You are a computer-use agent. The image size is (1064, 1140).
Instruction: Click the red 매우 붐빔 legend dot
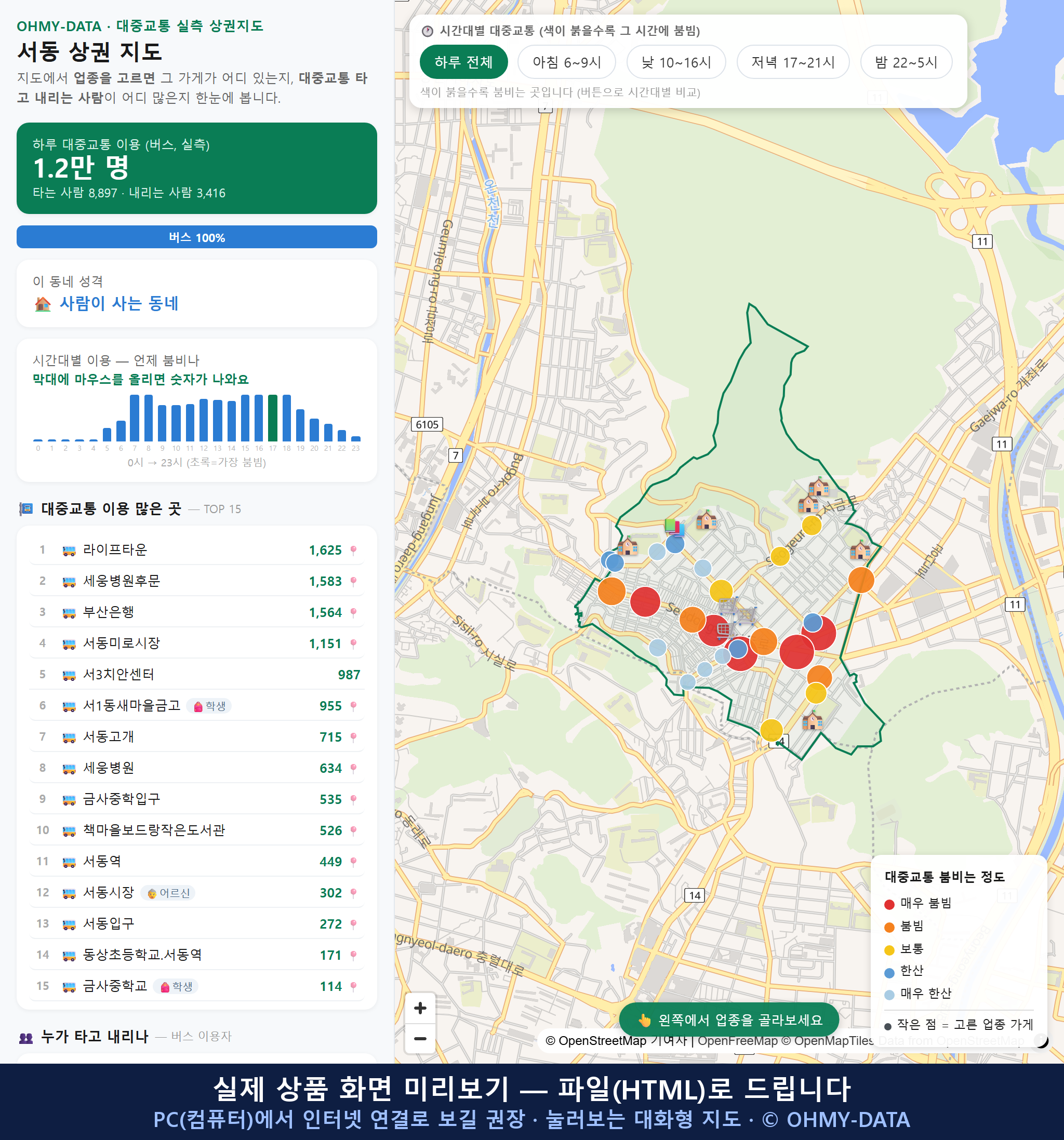[889, 904]
